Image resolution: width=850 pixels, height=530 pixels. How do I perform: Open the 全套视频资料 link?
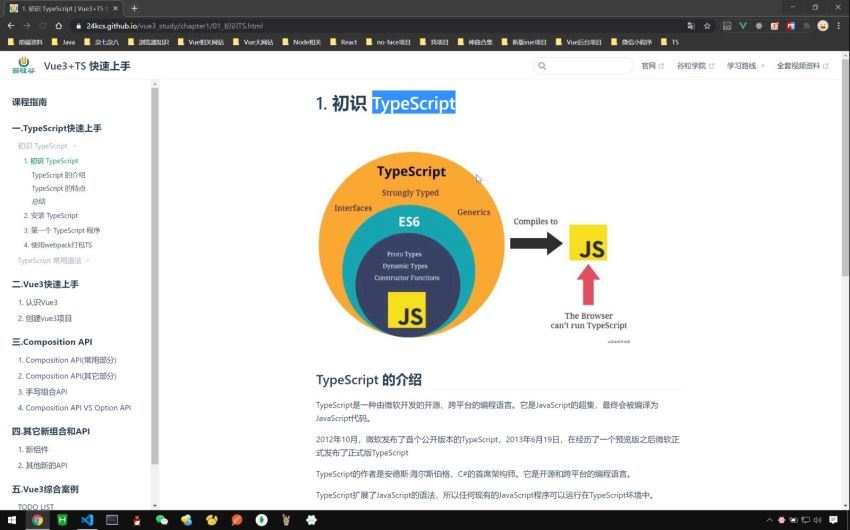pos(802,66)
